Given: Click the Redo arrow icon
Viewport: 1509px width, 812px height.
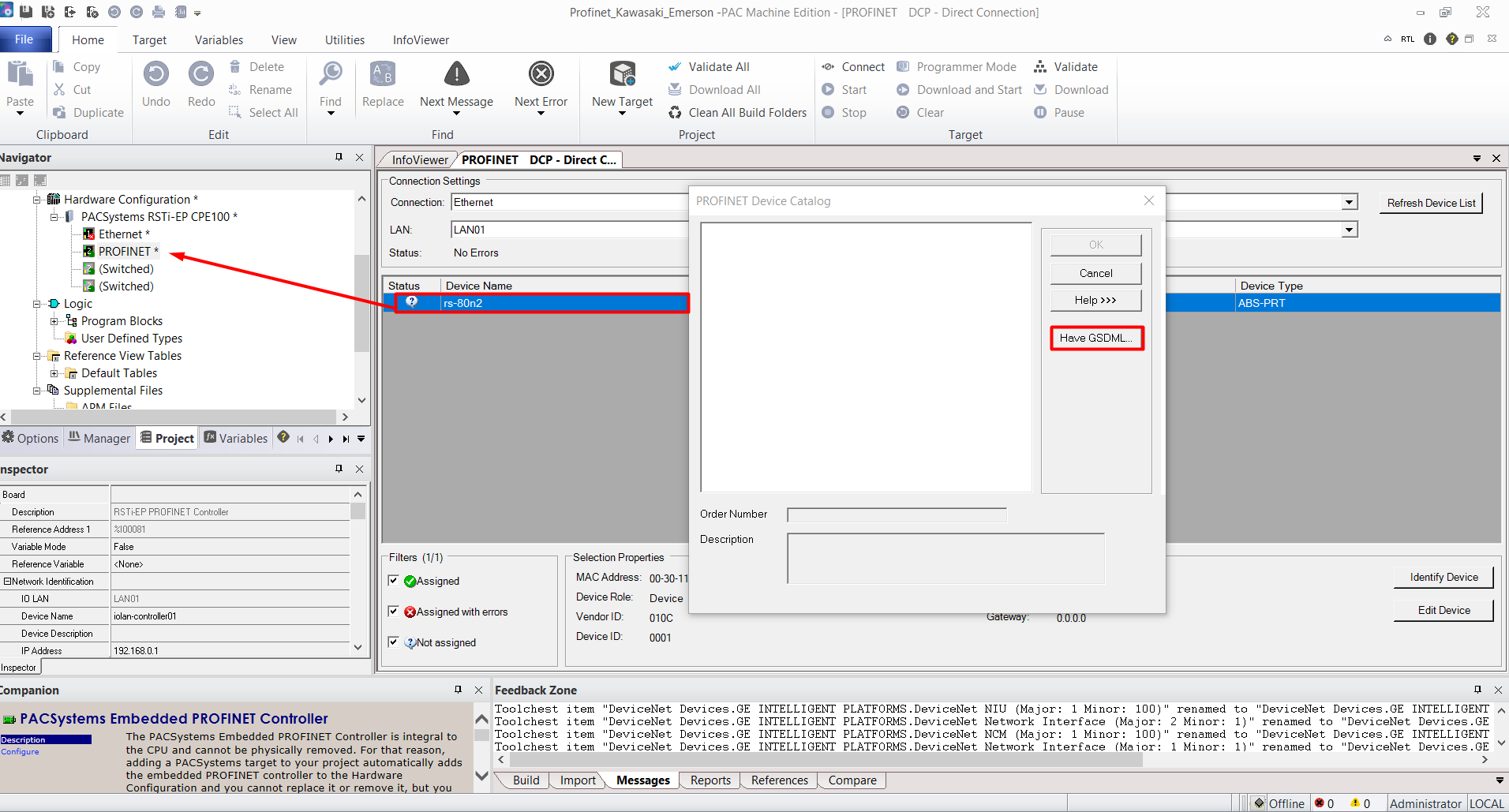Looking at the screenshot, I should [x=200, y=74].
